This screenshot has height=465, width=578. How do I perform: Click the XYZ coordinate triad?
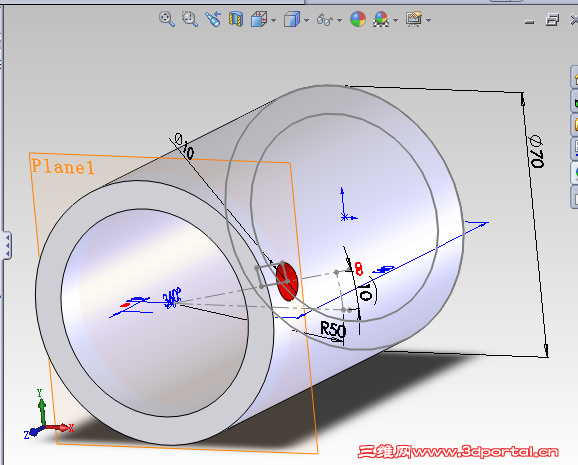point(48,414)
